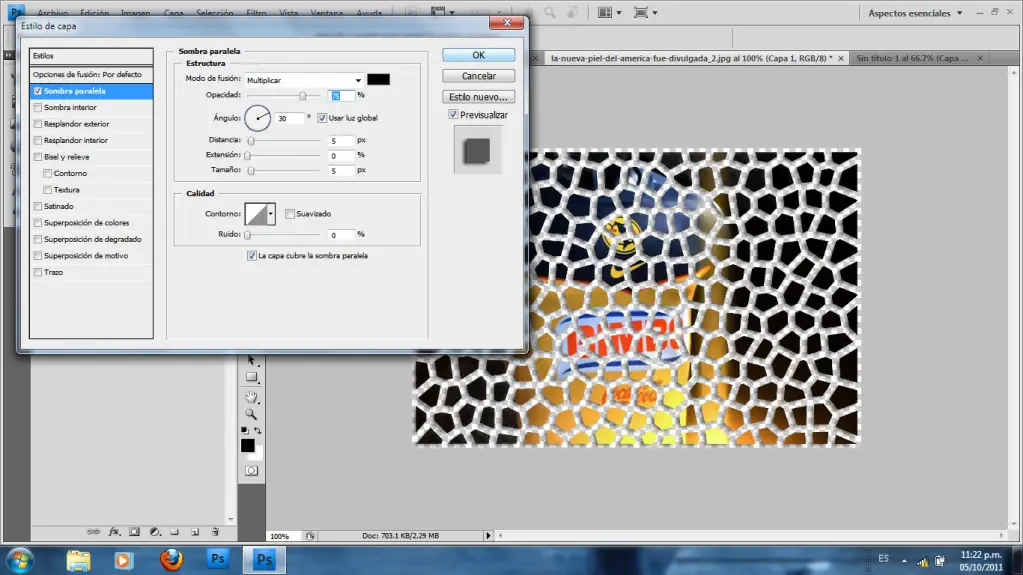Image resolution: width=1023 pixels, height=575 pixels.
Task: Launch Windows Media Player from taskbar
Action: tap(123, 560)
